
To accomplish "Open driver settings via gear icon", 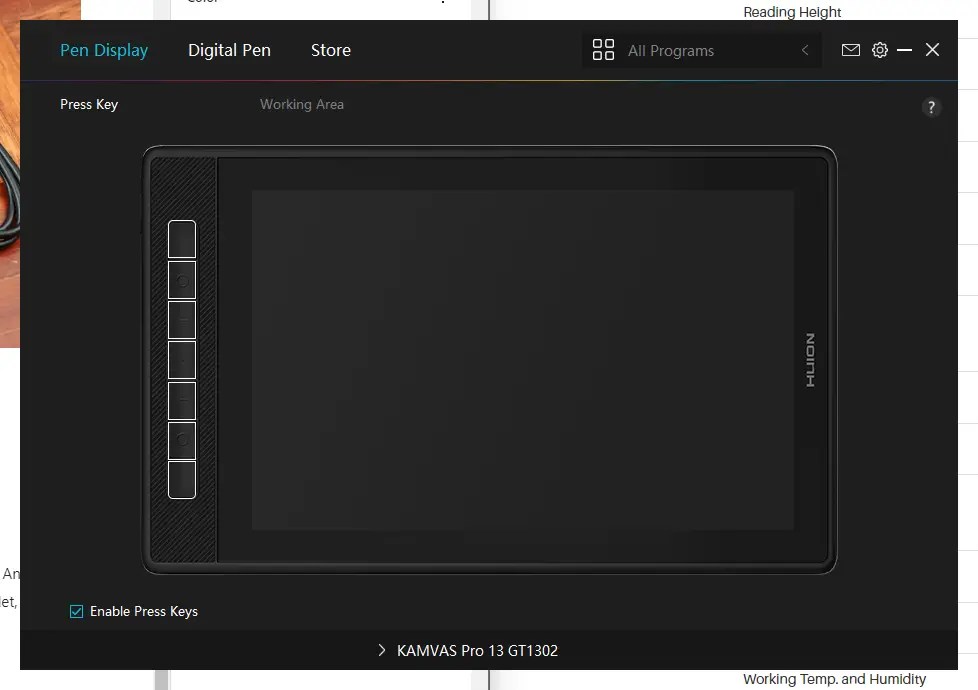I will (x=880, y=49).
